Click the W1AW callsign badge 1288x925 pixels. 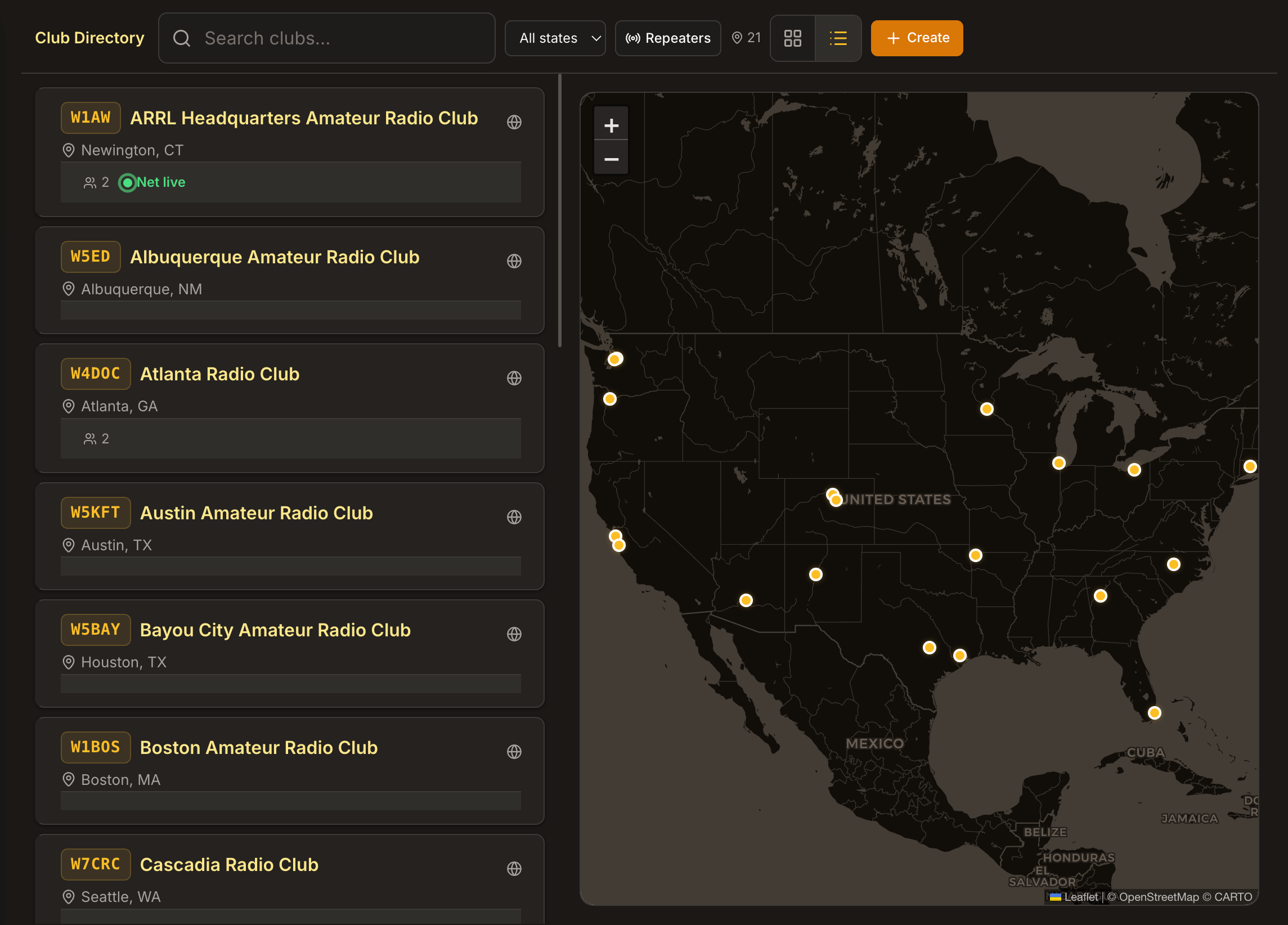[91, 118]
